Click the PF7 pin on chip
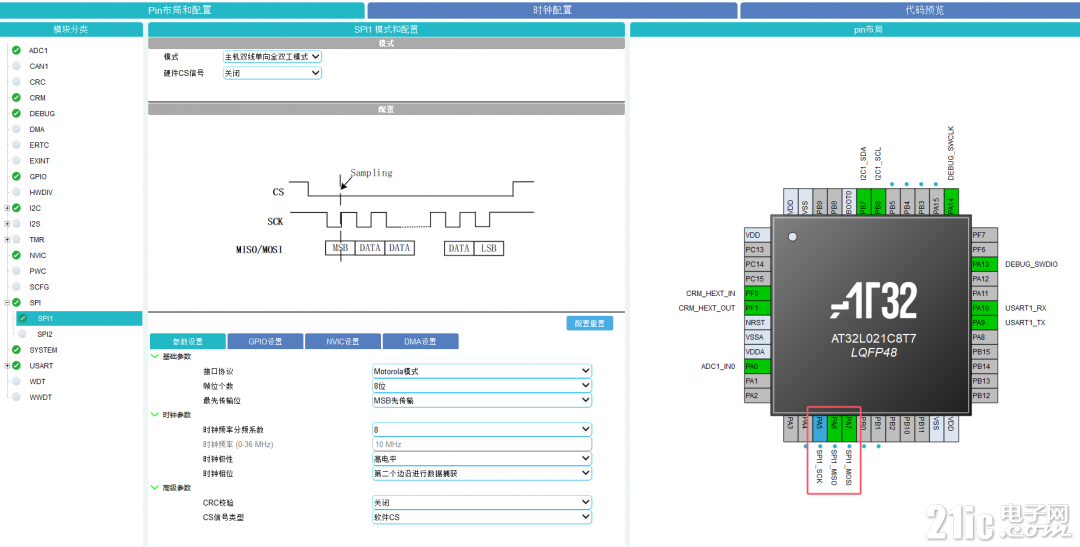1080x547 pixels. pyautogui.click(x=984, y=235)
